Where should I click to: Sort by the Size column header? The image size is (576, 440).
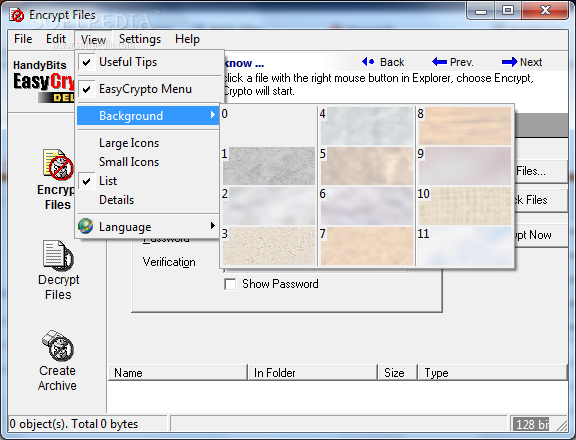[397, 372]
